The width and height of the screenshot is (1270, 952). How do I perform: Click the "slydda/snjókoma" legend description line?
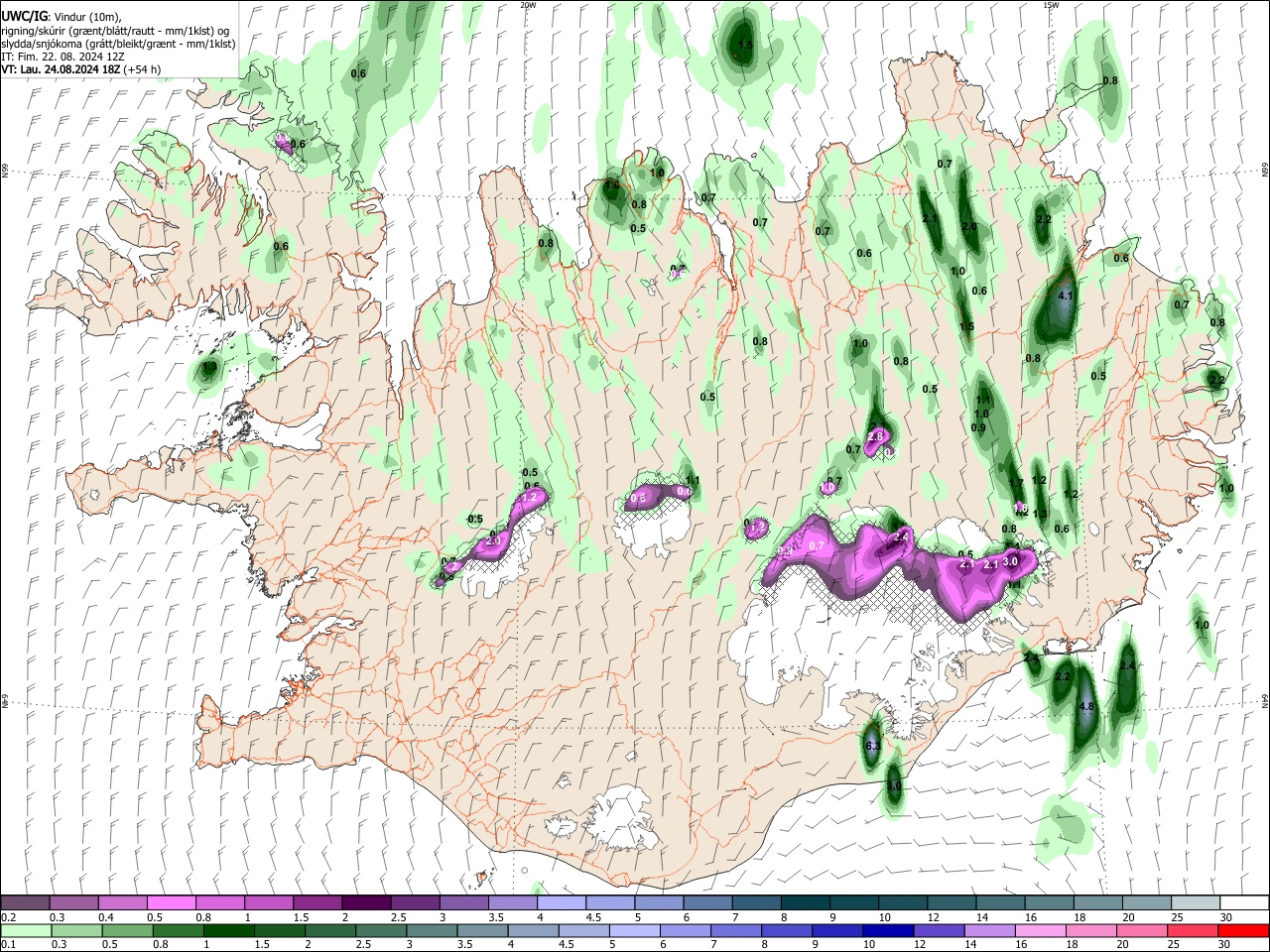118,44
